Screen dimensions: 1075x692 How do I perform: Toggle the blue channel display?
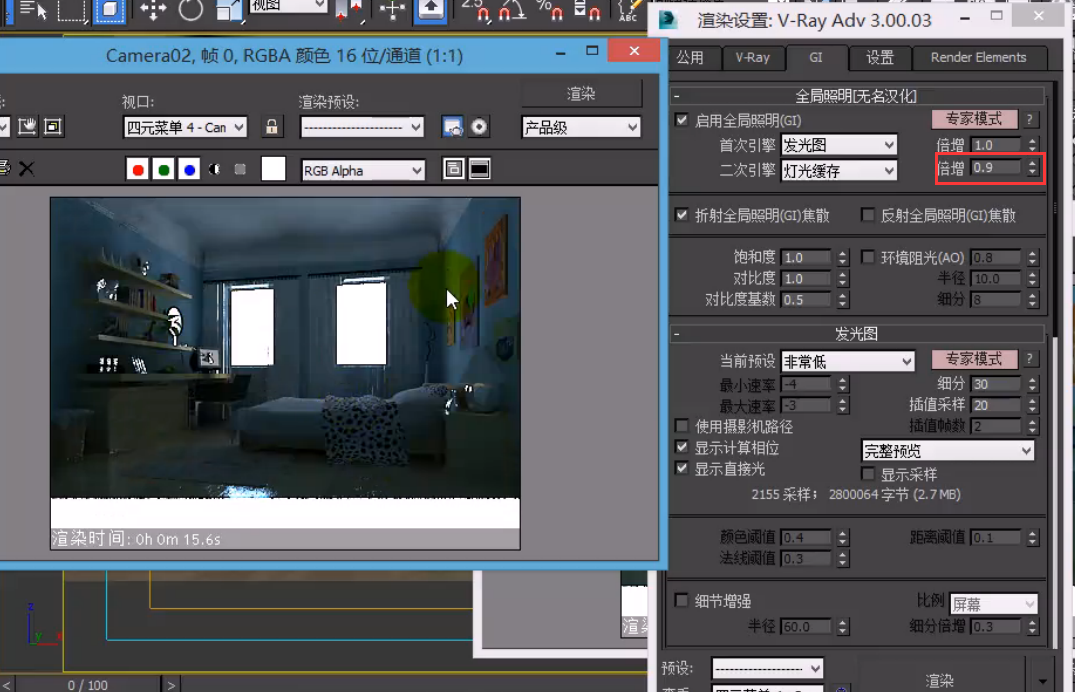click(x=190, y=169)
